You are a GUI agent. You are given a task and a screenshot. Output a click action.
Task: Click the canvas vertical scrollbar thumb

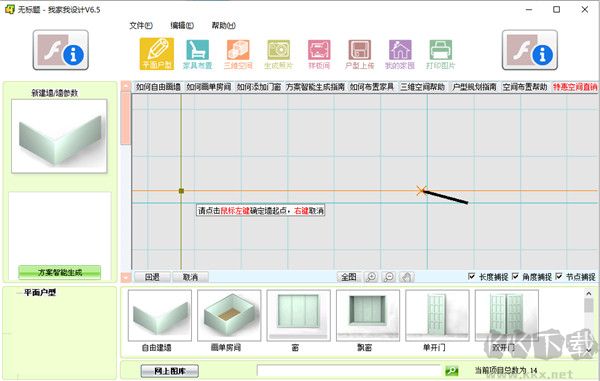point(126,118)
